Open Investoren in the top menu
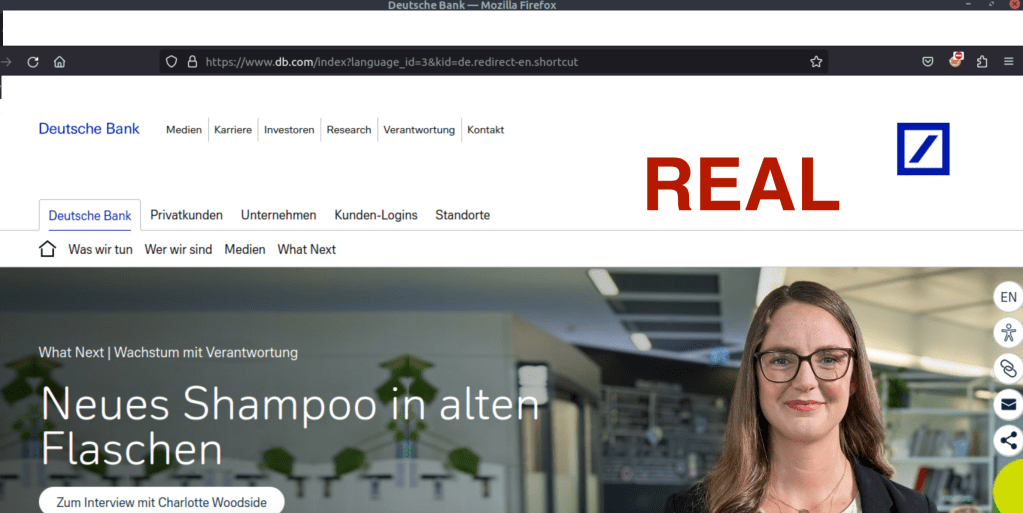1023x513 pixels. (x=289, y=130)
